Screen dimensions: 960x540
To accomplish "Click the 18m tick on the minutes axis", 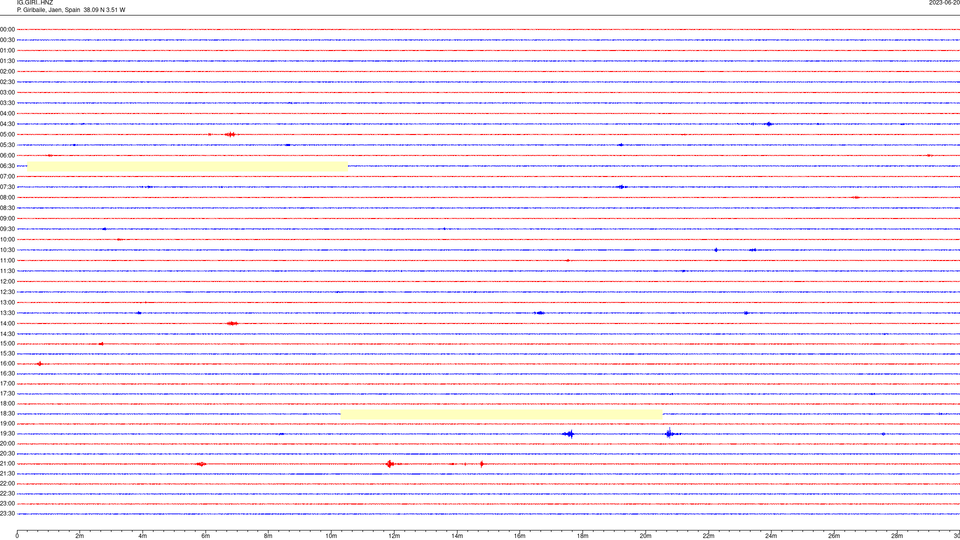I will click(582, 536).
